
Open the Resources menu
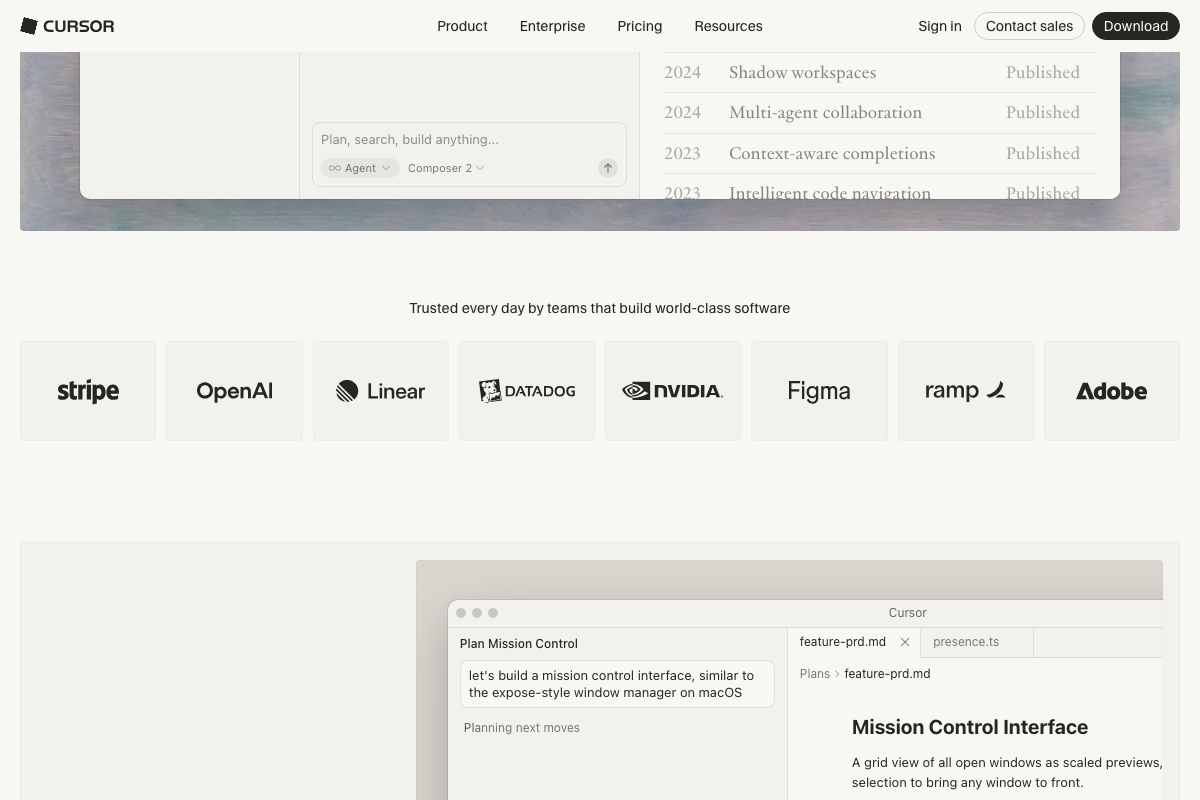(728, 26)
